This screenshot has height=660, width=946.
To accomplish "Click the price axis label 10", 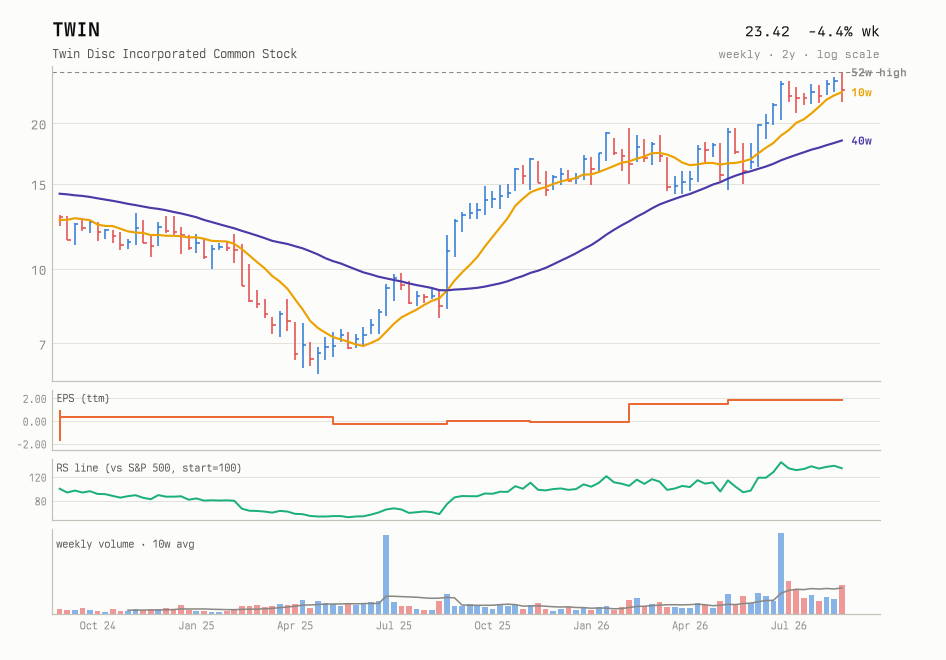I will click(39, 270).
